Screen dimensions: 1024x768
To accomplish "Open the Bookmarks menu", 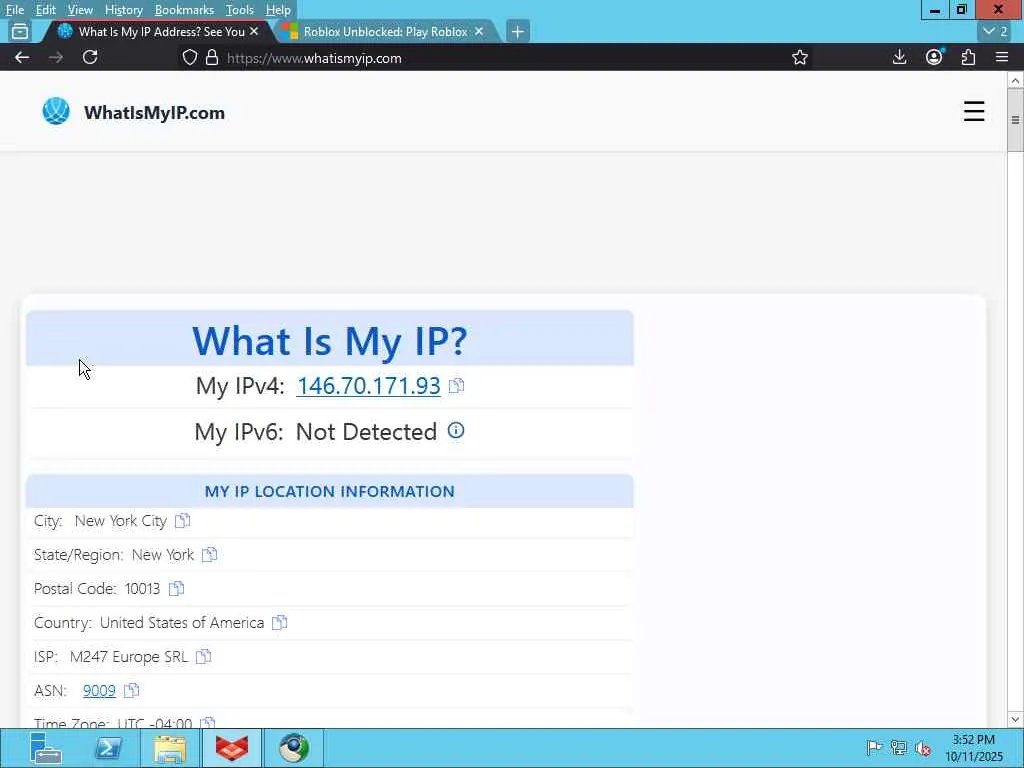I will [184, 10].
